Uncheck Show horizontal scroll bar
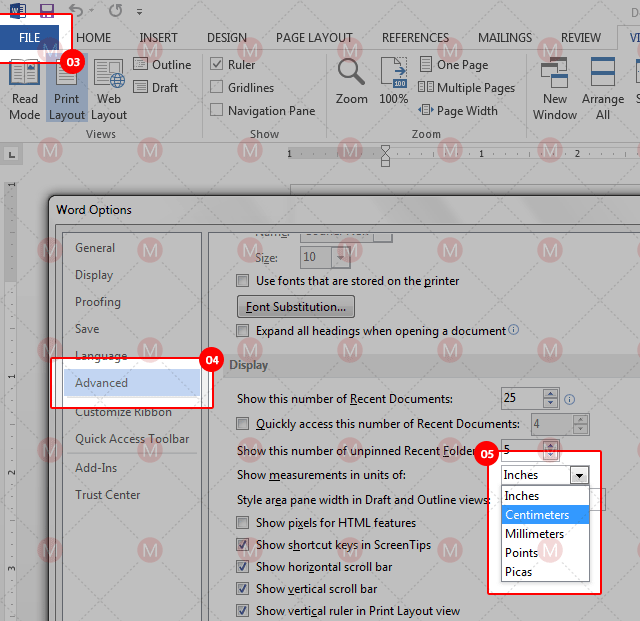This screenshot has width=640, height=621. point(242,566)
